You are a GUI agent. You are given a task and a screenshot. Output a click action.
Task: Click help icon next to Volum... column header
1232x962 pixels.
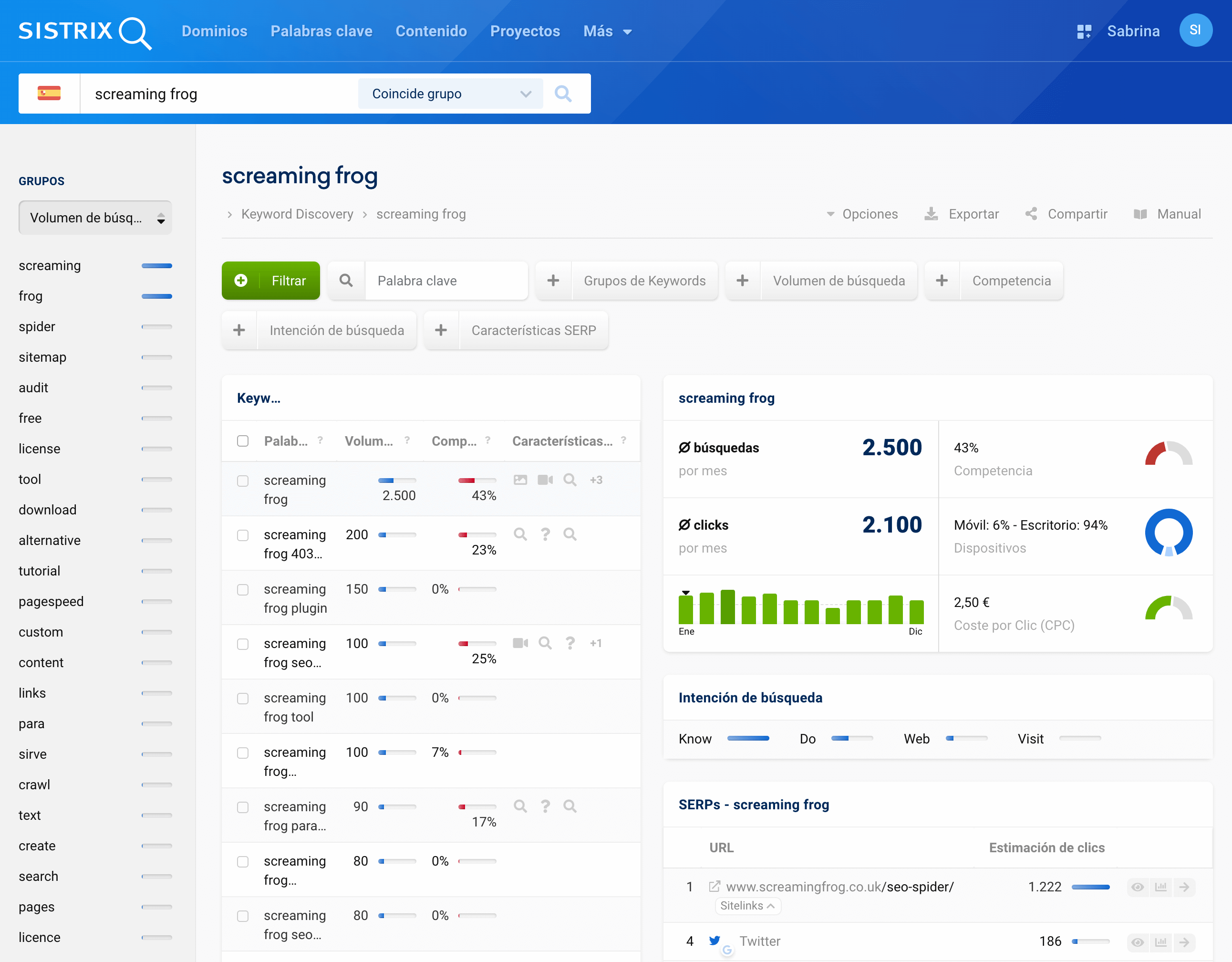[407, 440]
